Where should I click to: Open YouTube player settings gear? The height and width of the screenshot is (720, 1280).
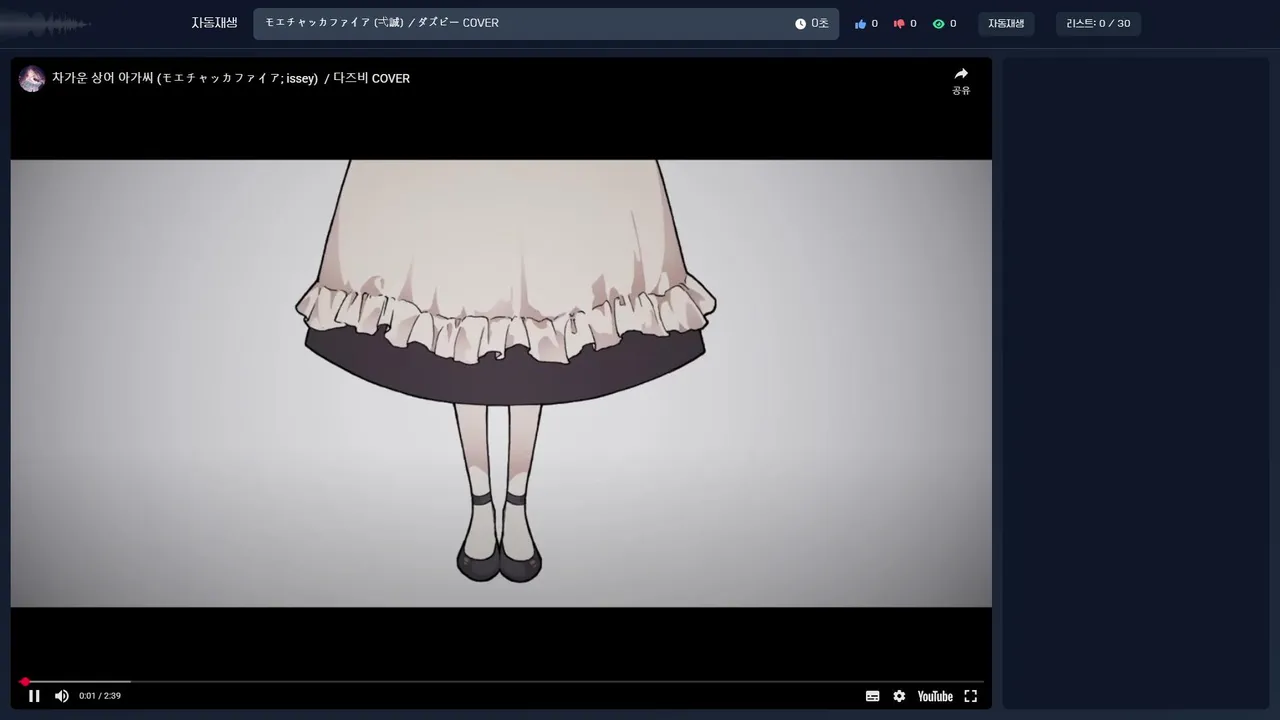pyautogui.click(x=899, y=696)
